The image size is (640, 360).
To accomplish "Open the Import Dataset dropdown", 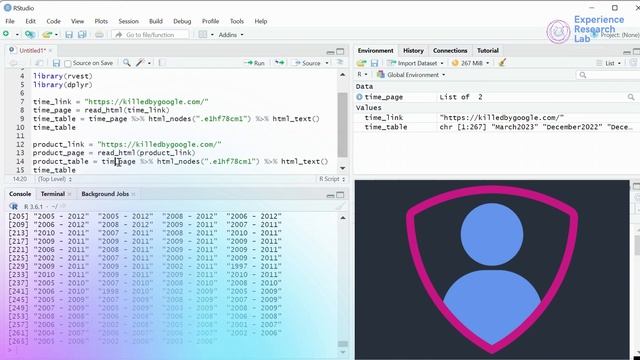I will 415,63.
